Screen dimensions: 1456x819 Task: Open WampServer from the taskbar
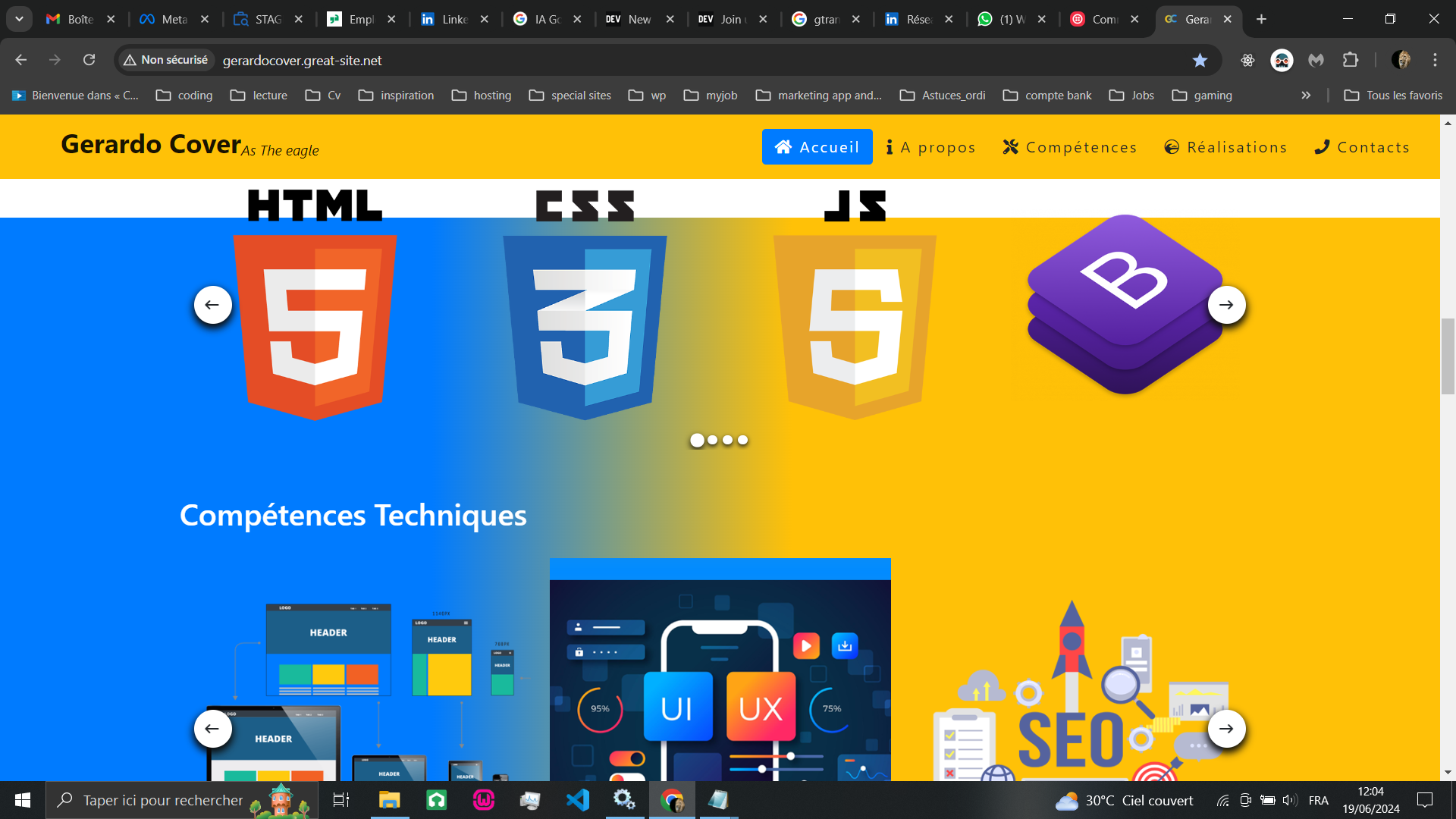[483, 799]
